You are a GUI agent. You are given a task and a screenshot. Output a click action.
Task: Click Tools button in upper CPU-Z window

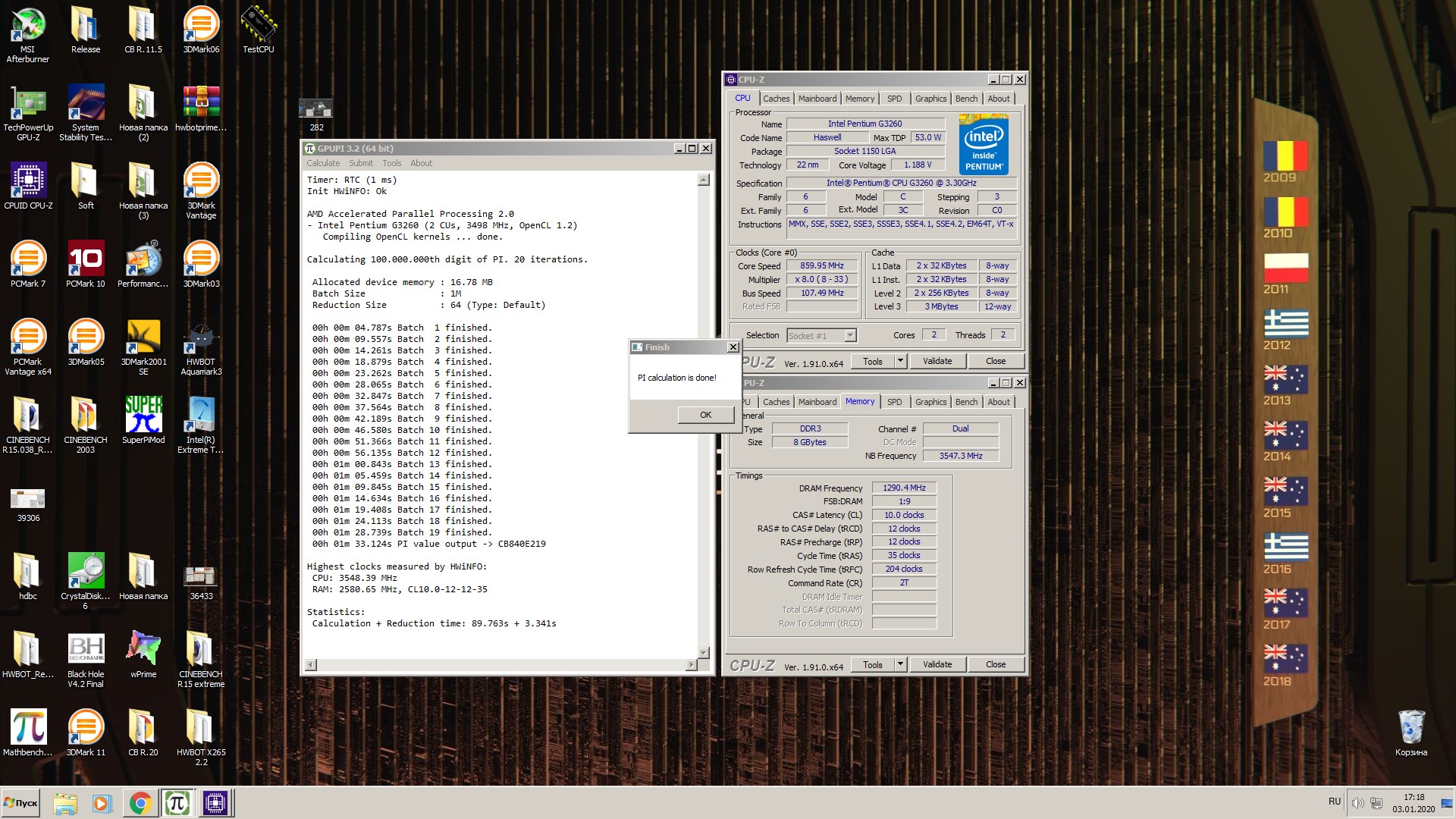[873, 361]
